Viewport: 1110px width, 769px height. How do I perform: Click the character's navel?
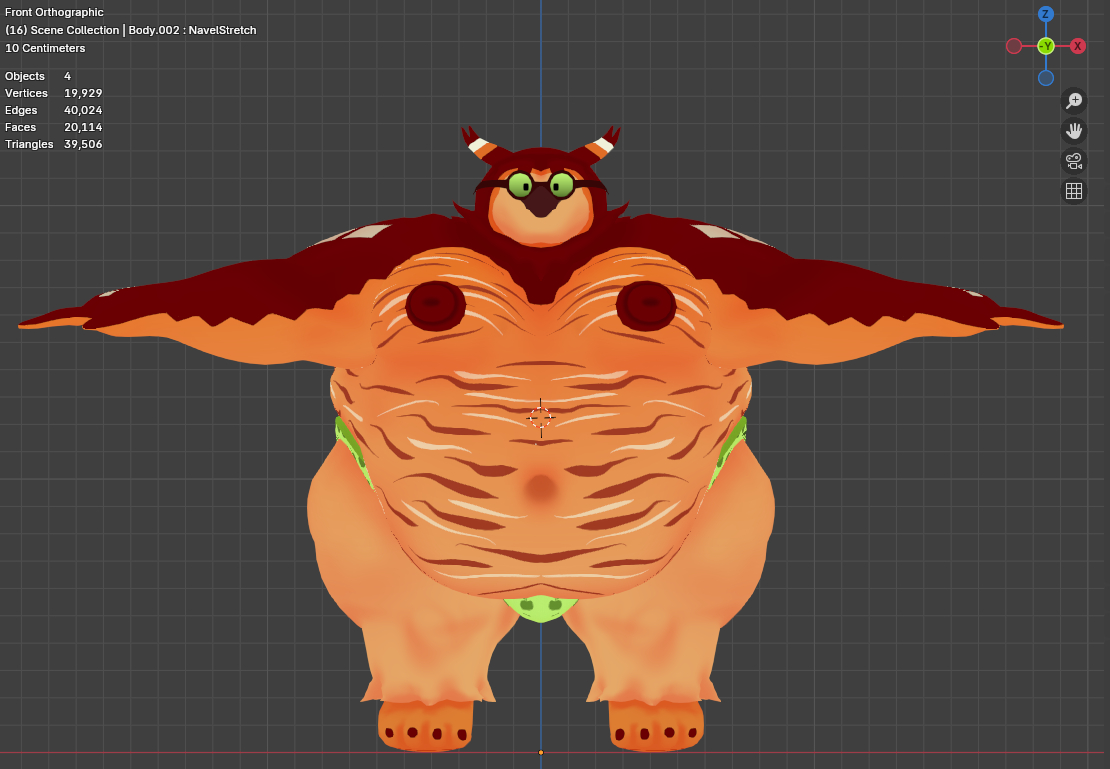point(541,488)
